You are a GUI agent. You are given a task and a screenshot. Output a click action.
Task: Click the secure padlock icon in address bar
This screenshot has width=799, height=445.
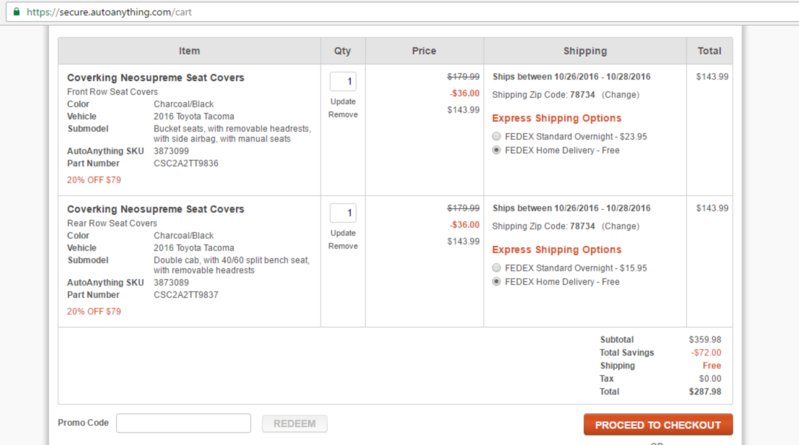16,12
